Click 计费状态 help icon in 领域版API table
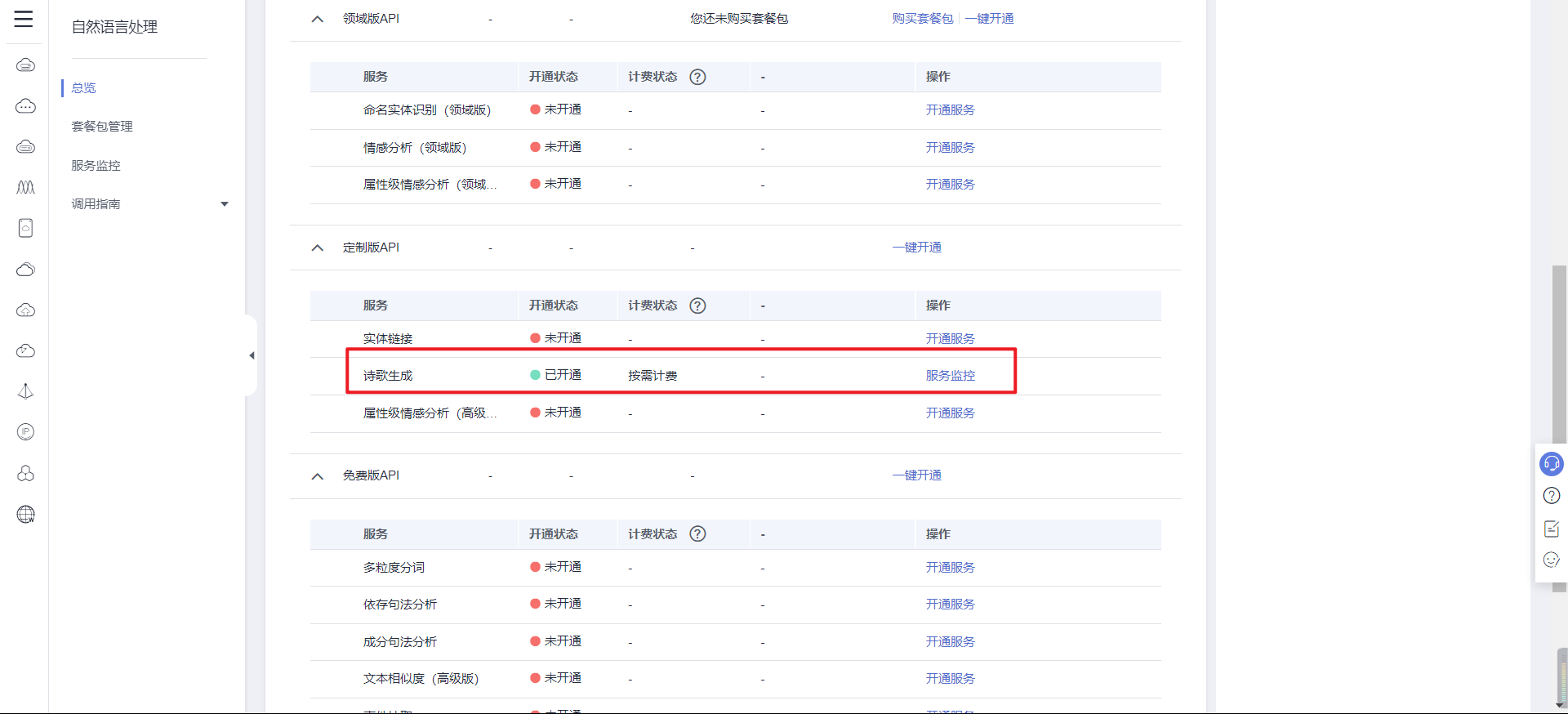Image resolution: width=1568 pixels, height=714 pixels. pos(697,77)
